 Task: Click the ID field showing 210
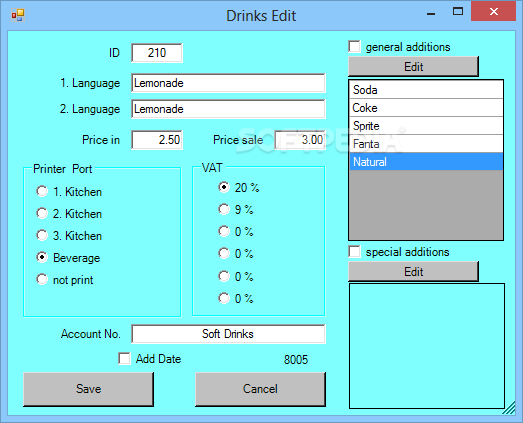157,53
